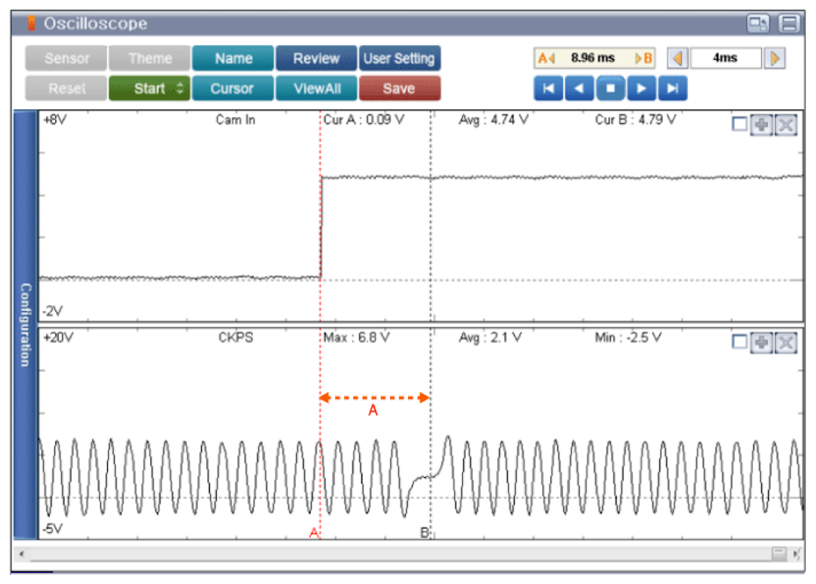Click the Cam In channel label

235,120
